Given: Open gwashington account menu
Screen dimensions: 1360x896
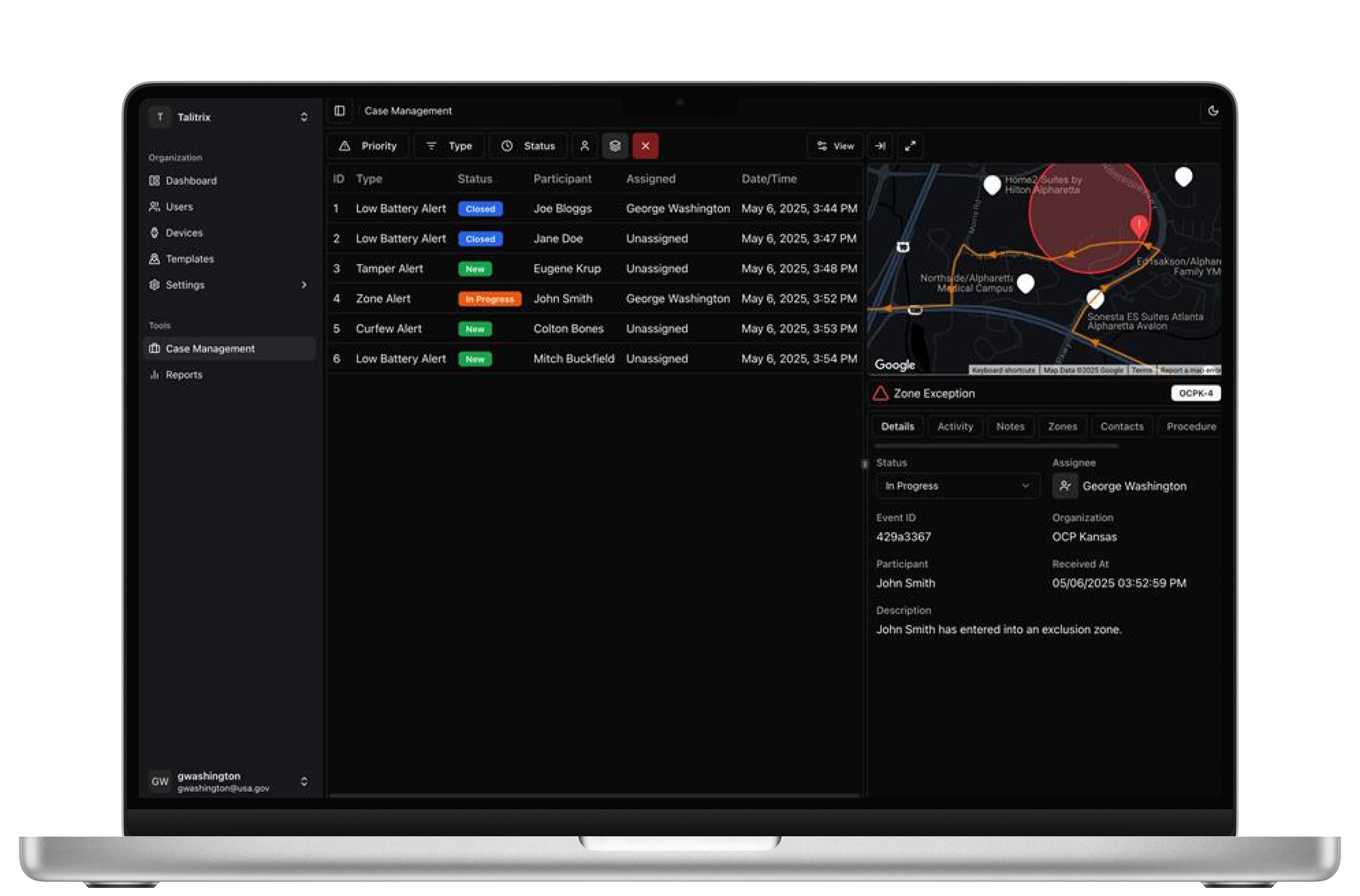Looking at the screenshot, I should (229, 782).
